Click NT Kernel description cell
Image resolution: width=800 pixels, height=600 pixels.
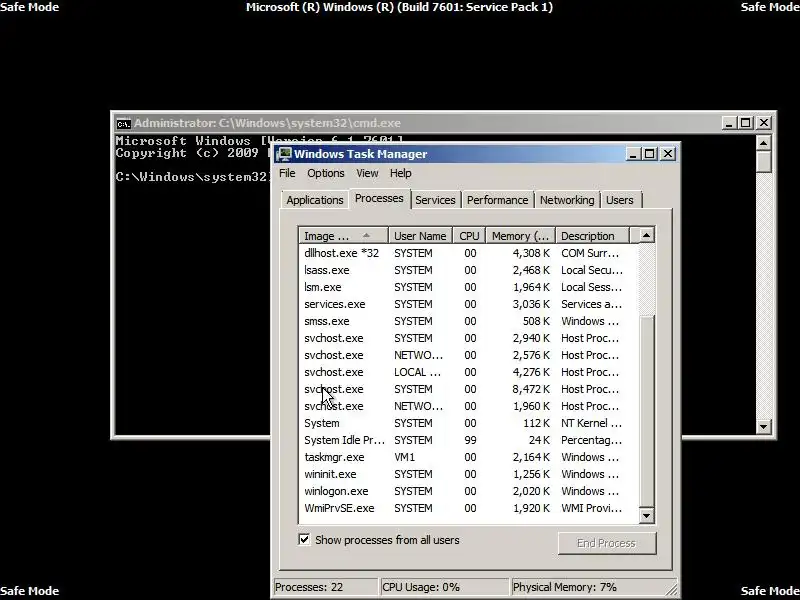pos(591,423)
